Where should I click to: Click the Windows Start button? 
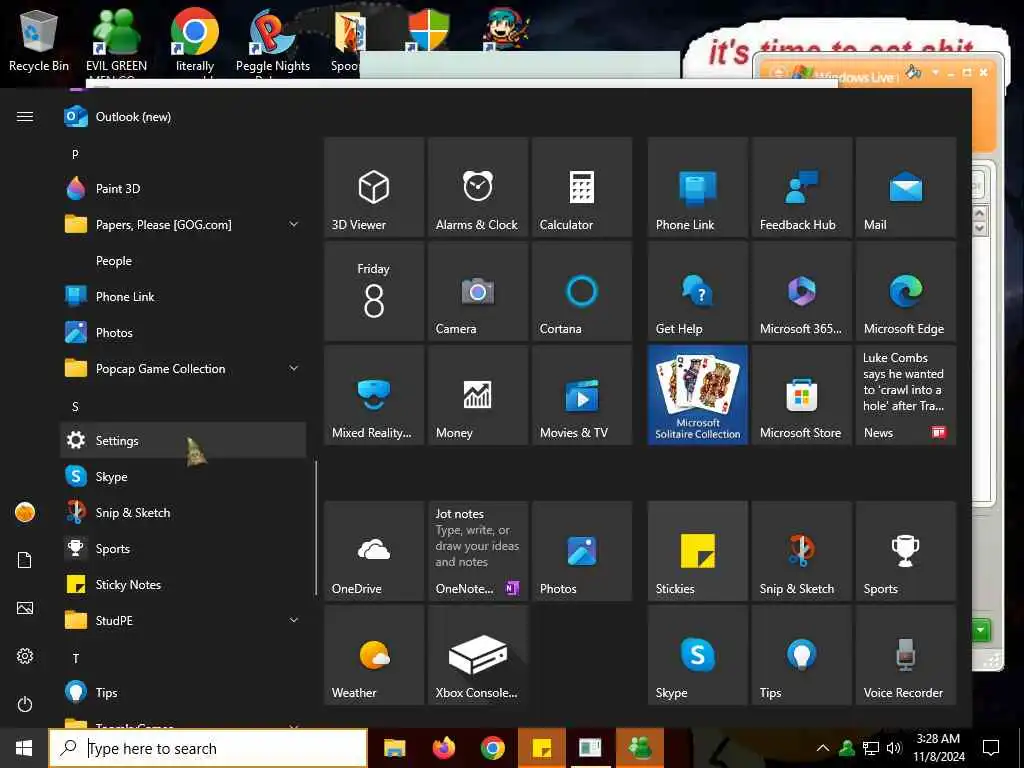[x=24, y=748]
